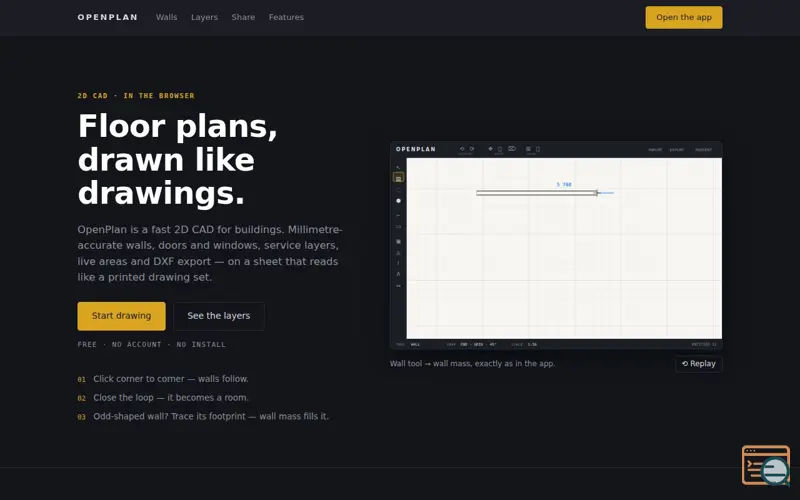Screen dimensions: 800x500
Task: Click the See the layers button
Action: [x=219, y=316]
